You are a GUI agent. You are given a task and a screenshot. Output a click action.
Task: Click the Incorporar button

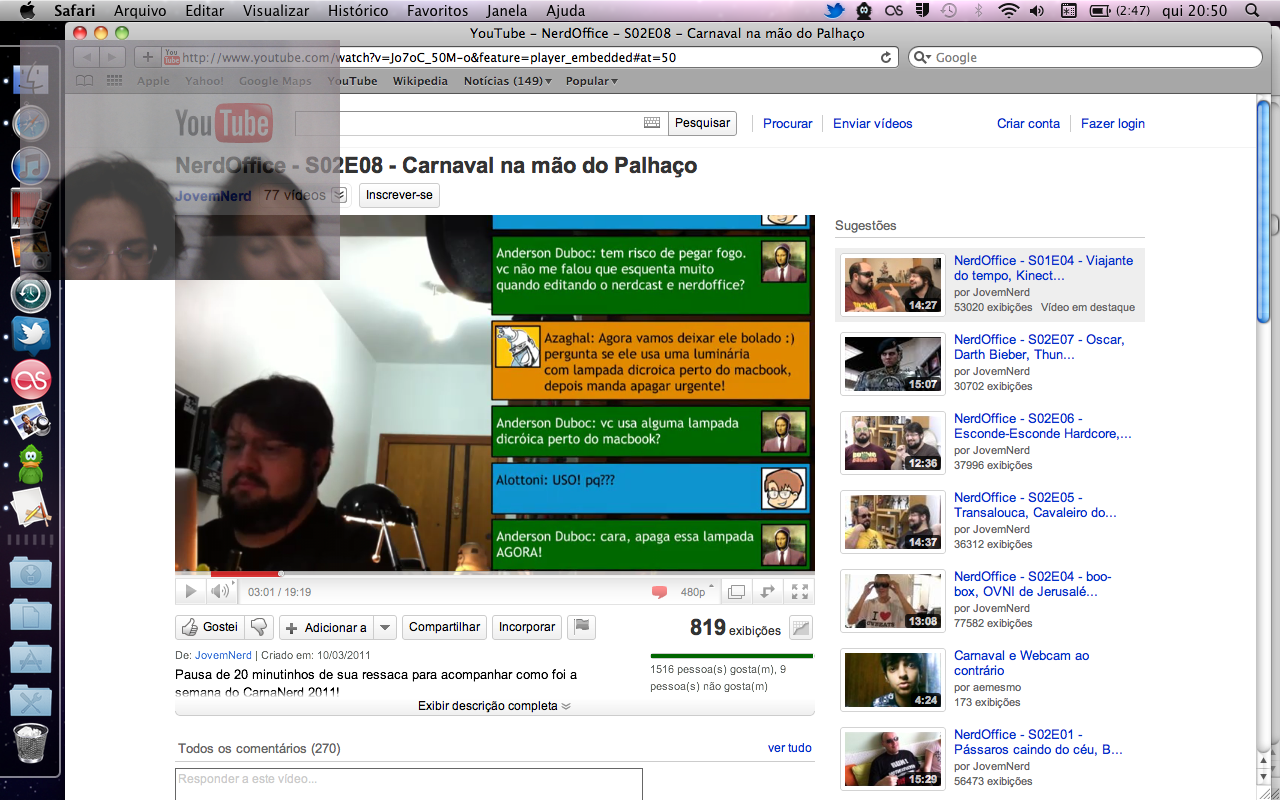point(527,627)
